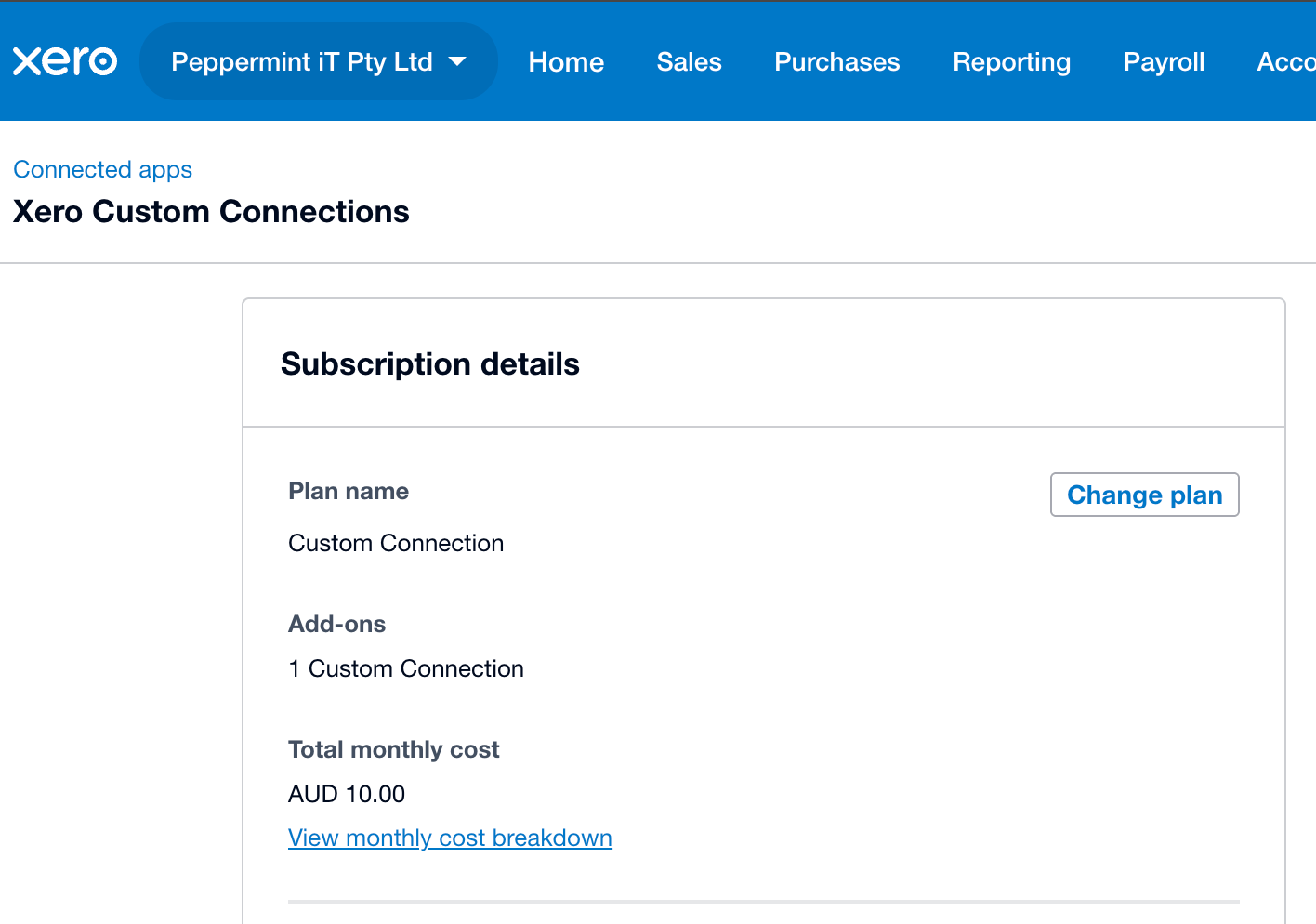Follow the Connected apps breadcrumb link
Image resolution: width=1316 pixels, height=924 pixels.
102,169
